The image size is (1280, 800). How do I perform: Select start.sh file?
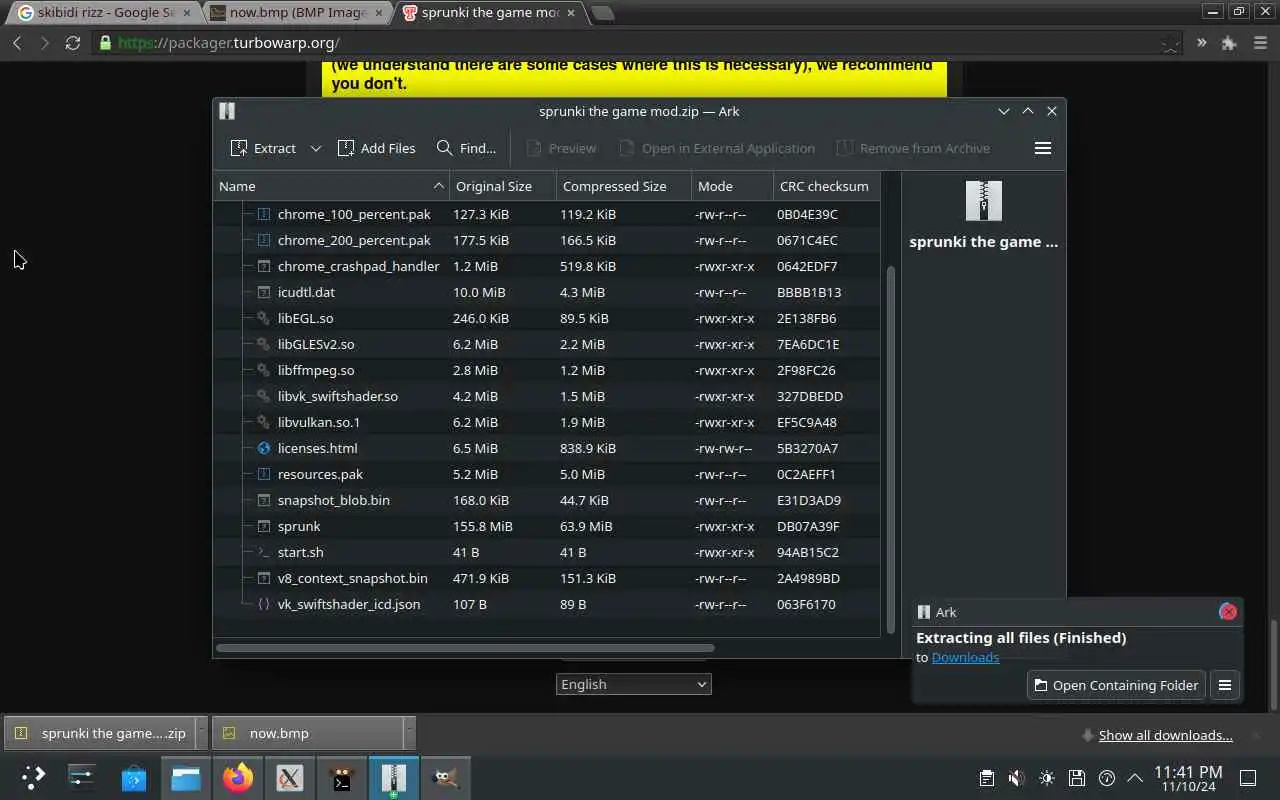[547, 552]
